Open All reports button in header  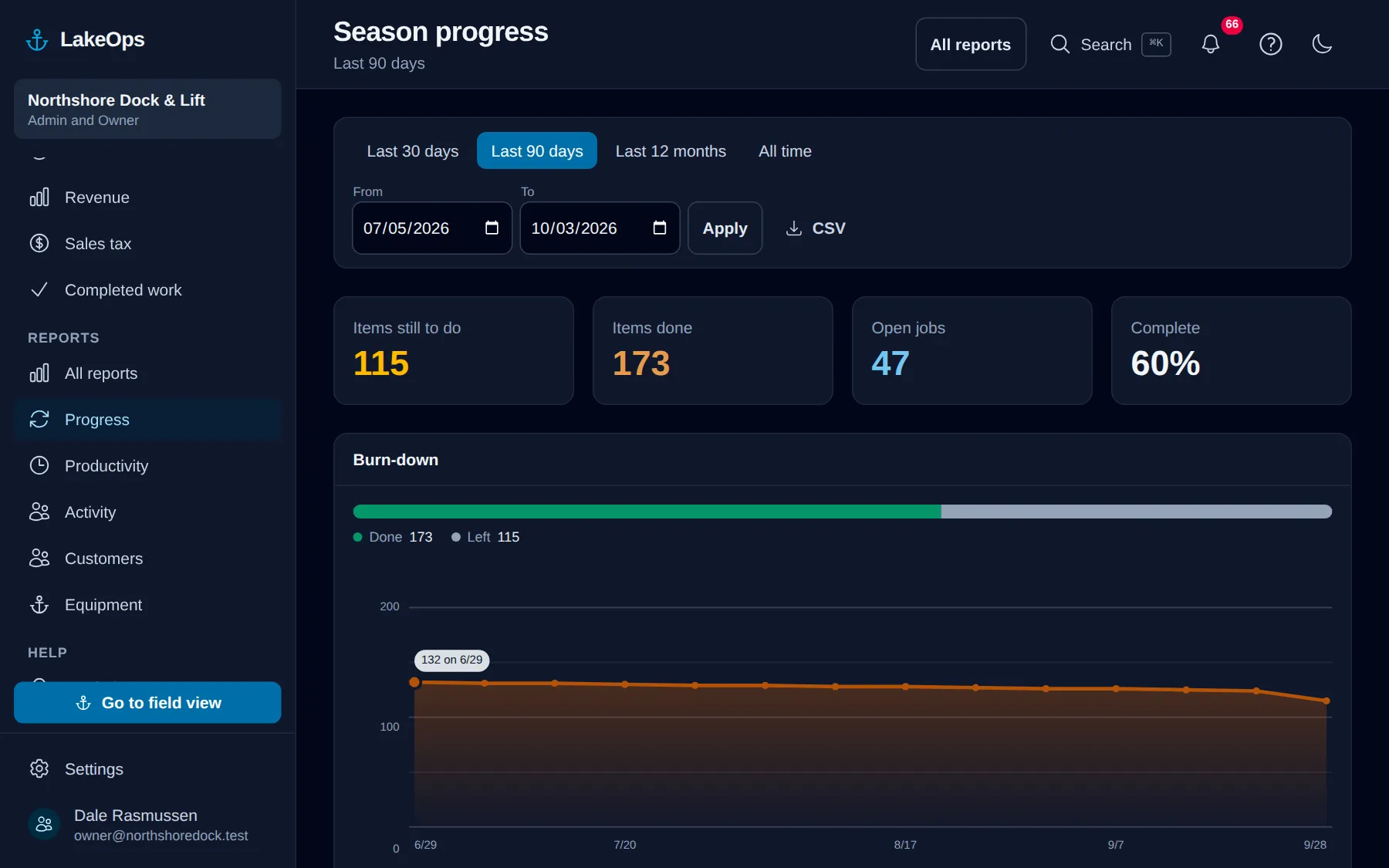971,45
